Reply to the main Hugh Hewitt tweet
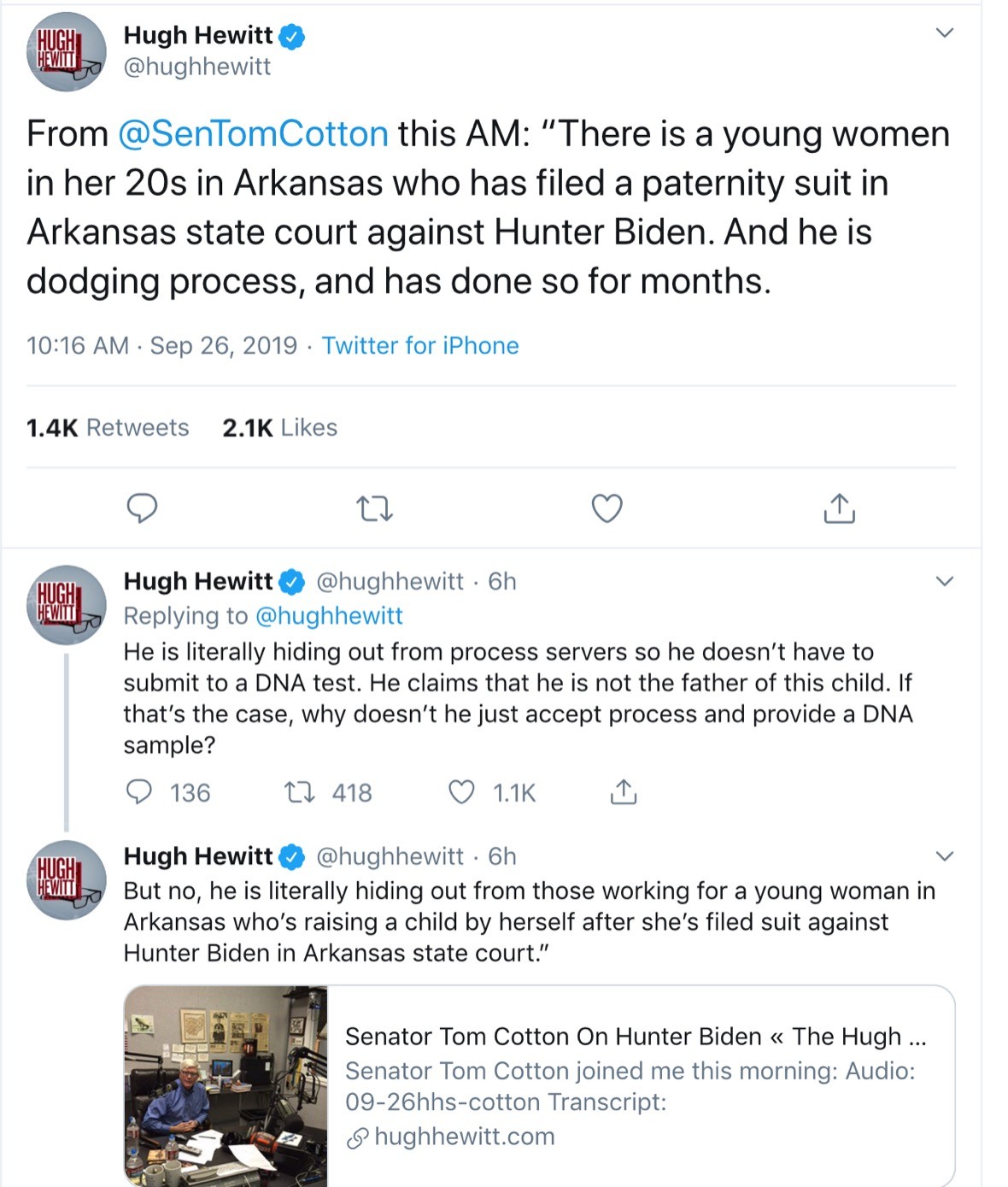Viewport: 1008px width, 1187px height. point(142,508)
